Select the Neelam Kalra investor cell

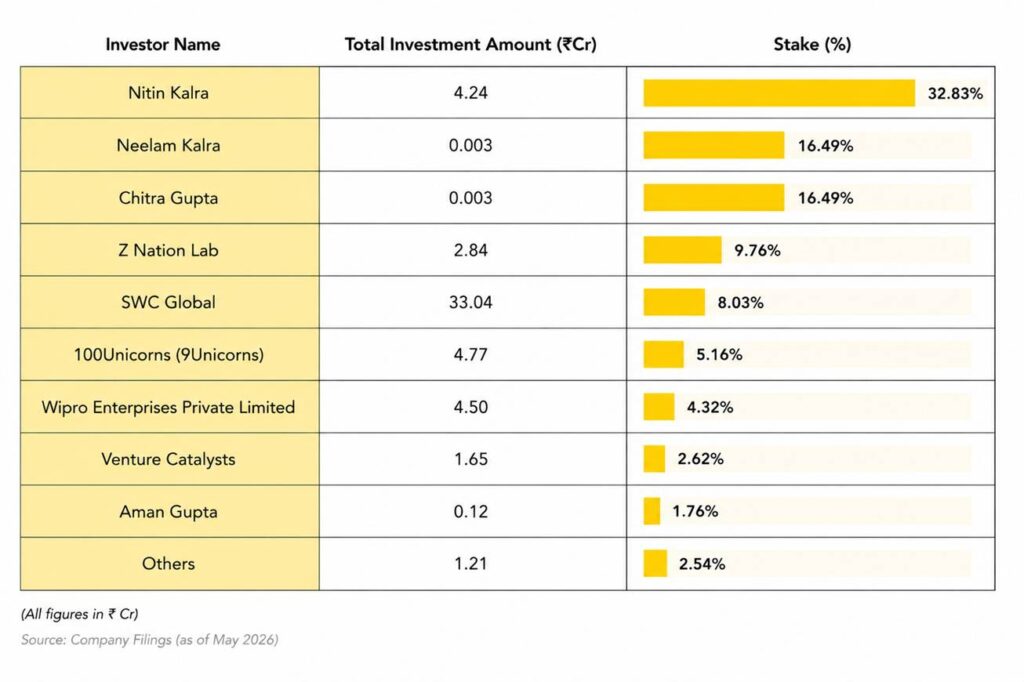[170, 145]
